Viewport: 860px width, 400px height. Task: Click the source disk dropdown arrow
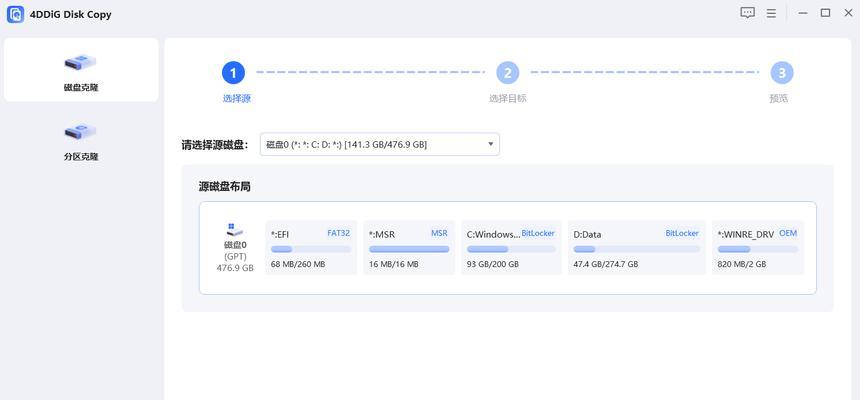pyautogui.click(x=490, y=144)
